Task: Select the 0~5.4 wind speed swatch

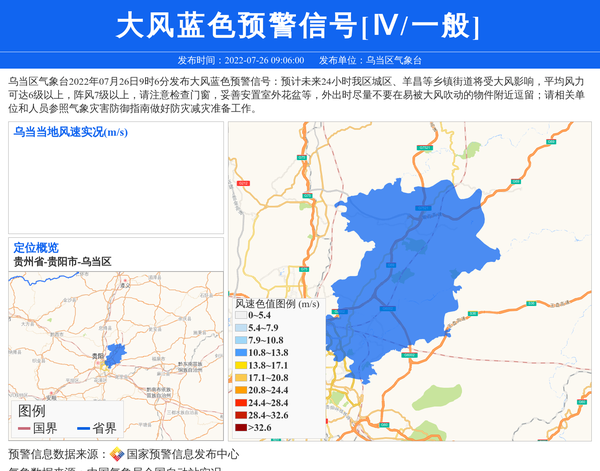Action: coord(241,316)
